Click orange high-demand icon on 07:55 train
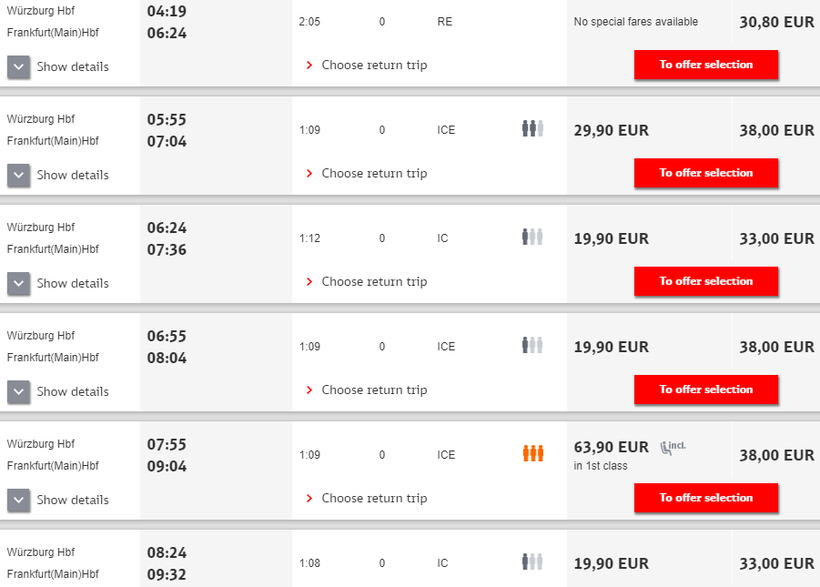The image size is (820, 587). tap(533, 454)
